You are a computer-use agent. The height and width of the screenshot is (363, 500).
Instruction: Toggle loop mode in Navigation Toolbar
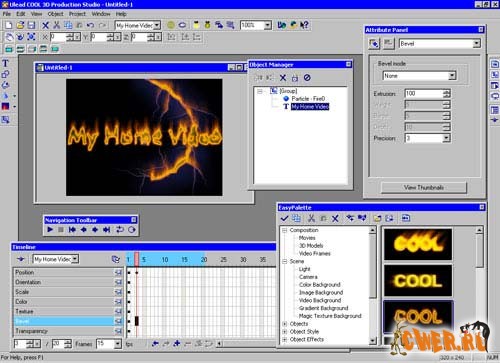(x=120, y=230)
